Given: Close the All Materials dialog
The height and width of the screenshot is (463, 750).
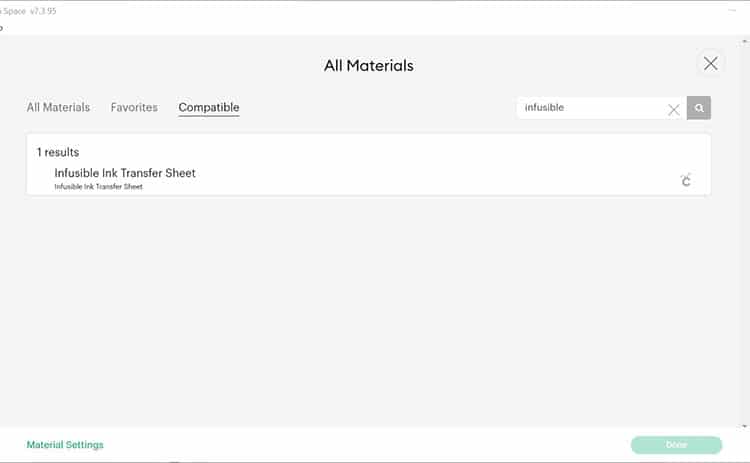Looking at the screenshot, I should point(710,64).
